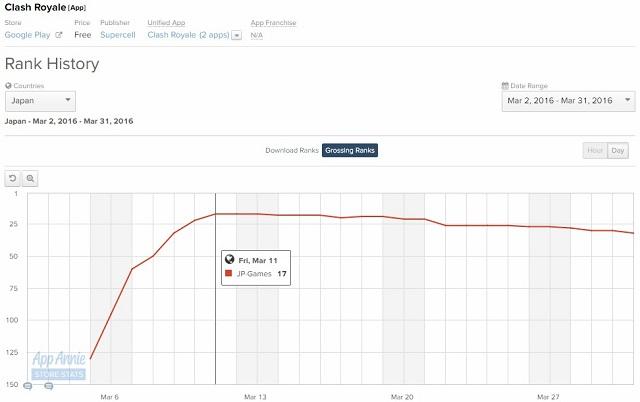The width and height of the screenshot is (640, 402).
Task: Toggle the Hour granularity button
Action: click(x=595, y=151)
